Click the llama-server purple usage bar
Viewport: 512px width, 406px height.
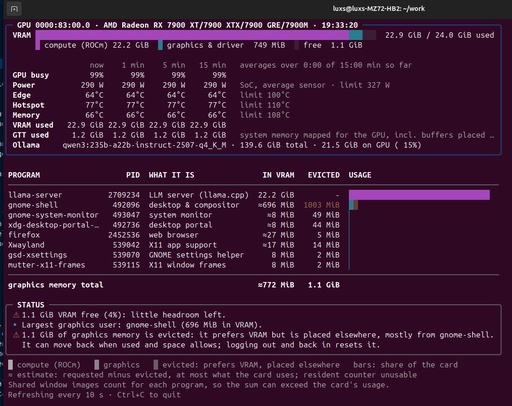(x=419, y=195)
